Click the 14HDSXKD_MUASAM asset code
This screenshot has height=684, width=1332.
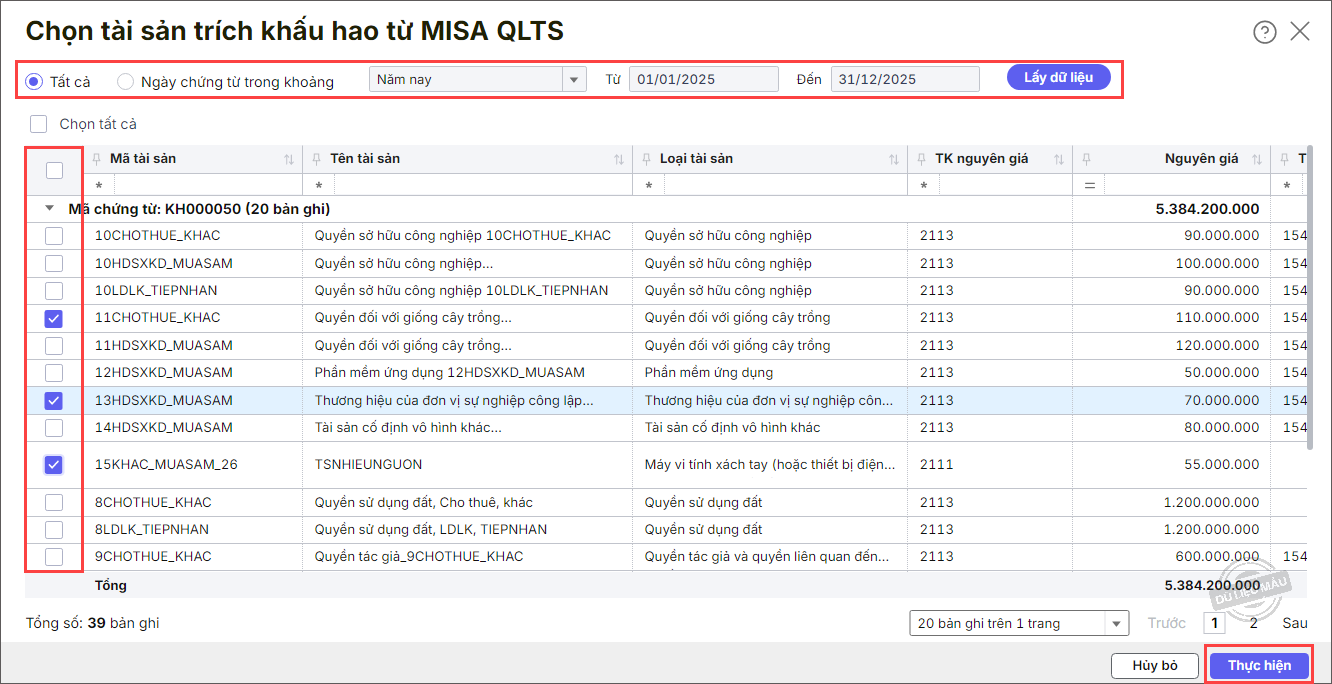coord(164,427)
